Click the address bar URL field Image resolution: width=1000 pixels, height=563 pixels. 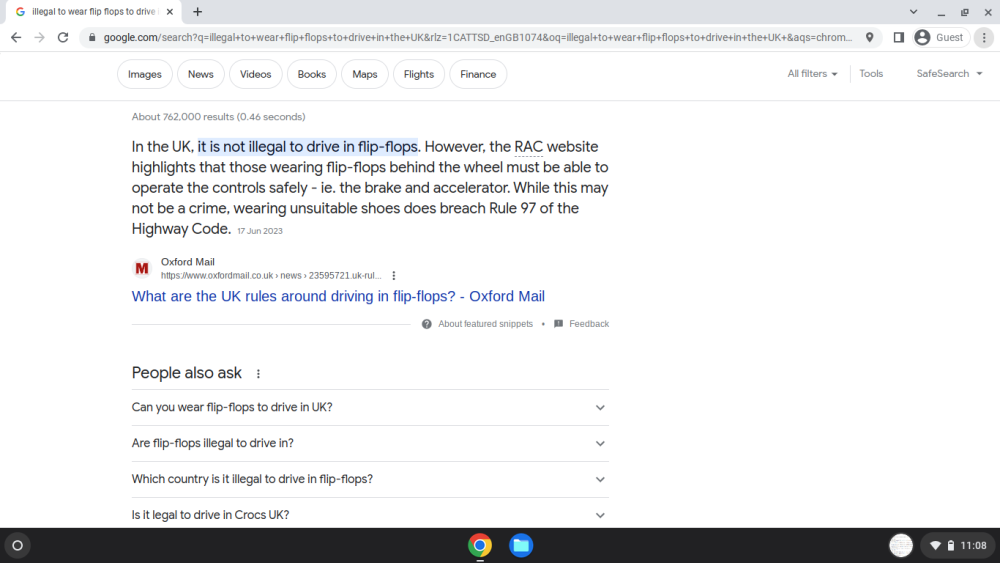[477, 38]
